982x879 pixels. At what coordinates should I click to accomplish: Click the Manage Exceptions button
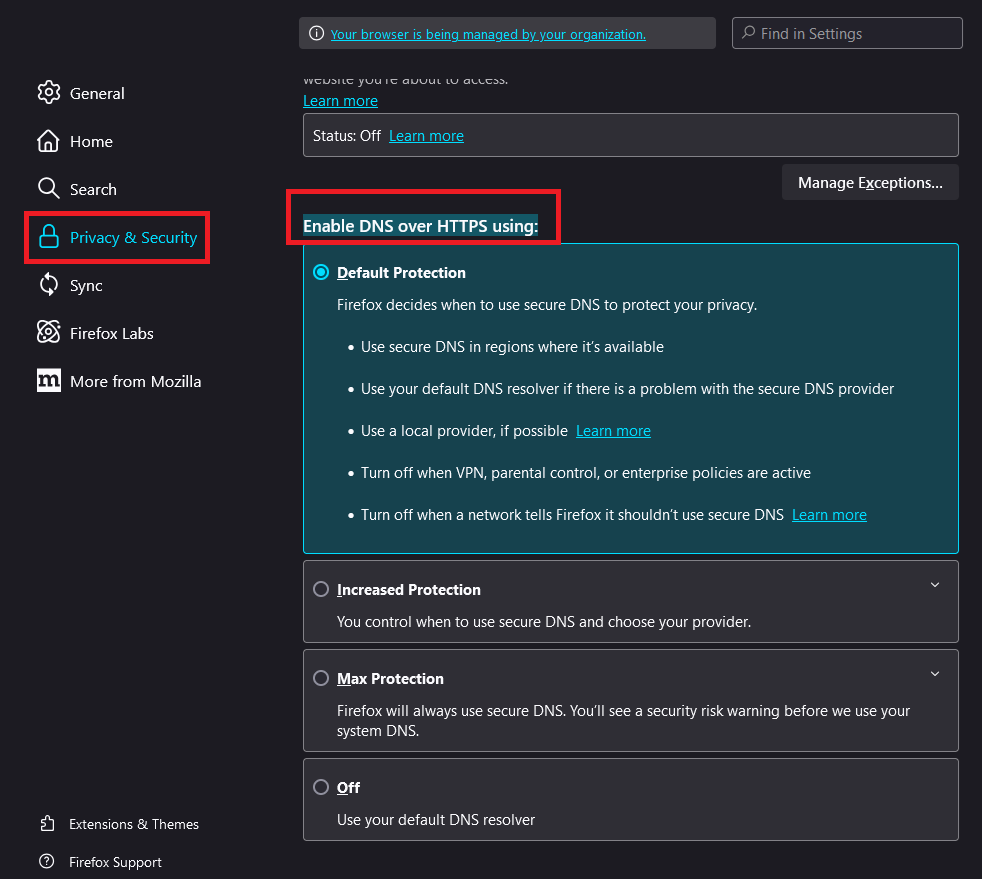coord(870,182)
